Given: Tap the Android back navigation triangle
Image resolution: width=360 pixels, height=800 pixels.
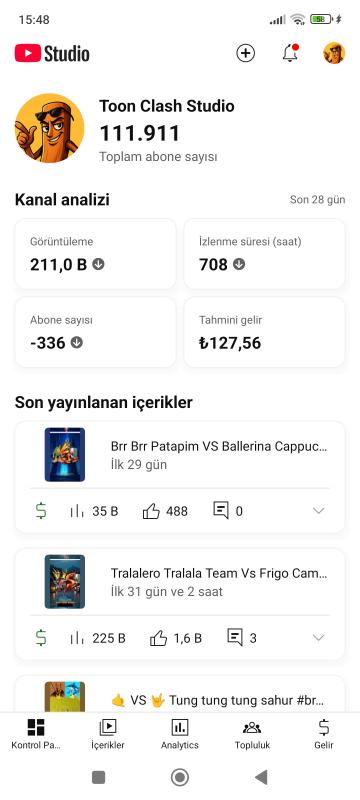Looking at the screenshot, I should 261,777.
